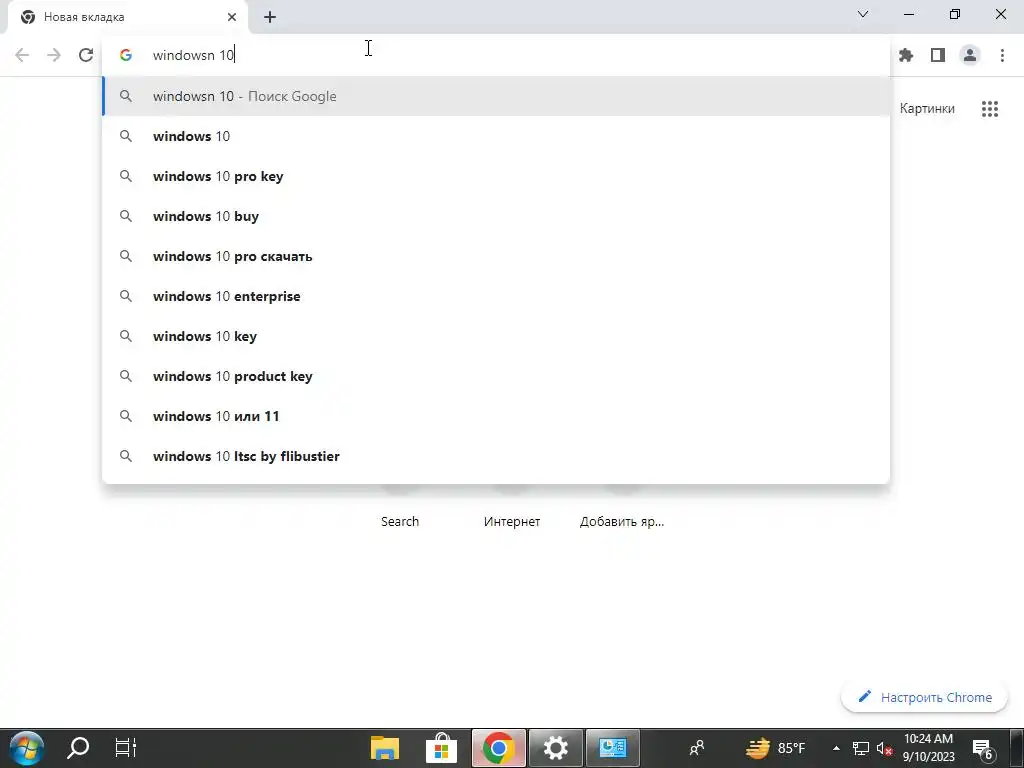Image resolution: width=1024 pixels, height=768 pixels.
Task: Toggle the Chrome side panel icon
Action: coord(938,55)
